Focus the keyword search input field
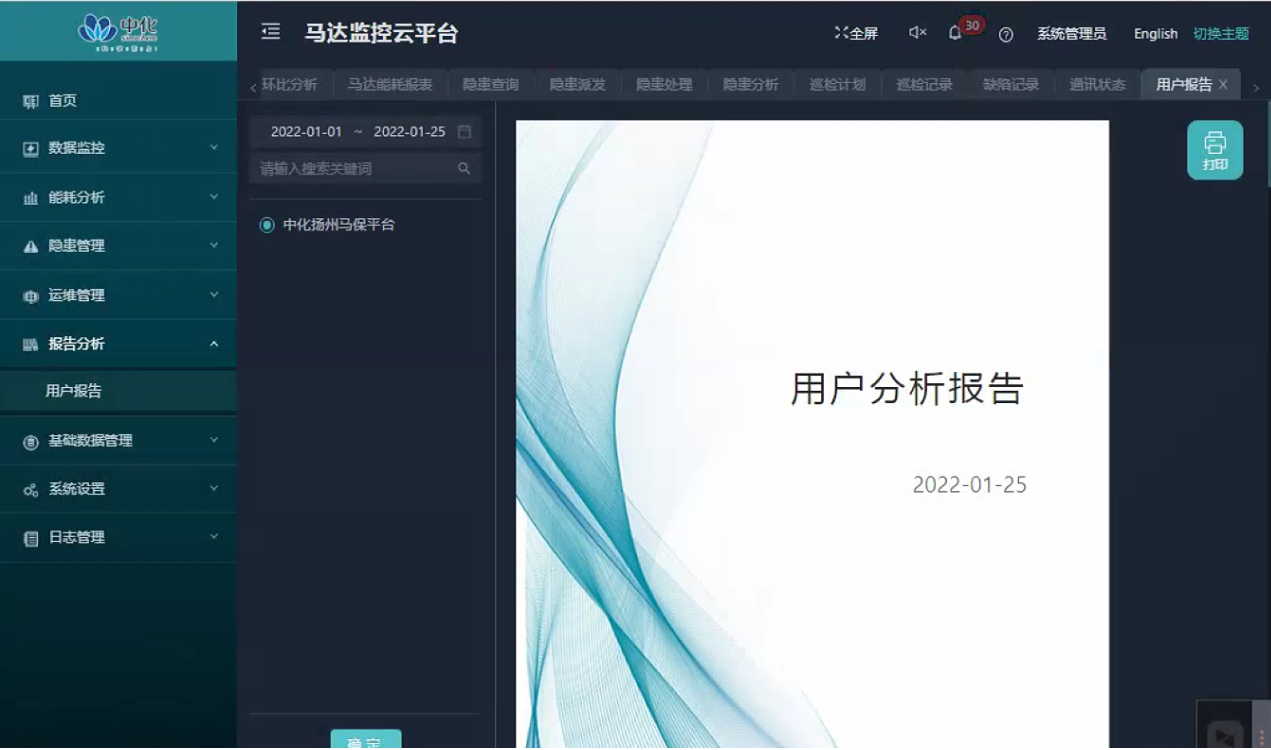 (355, 169)
